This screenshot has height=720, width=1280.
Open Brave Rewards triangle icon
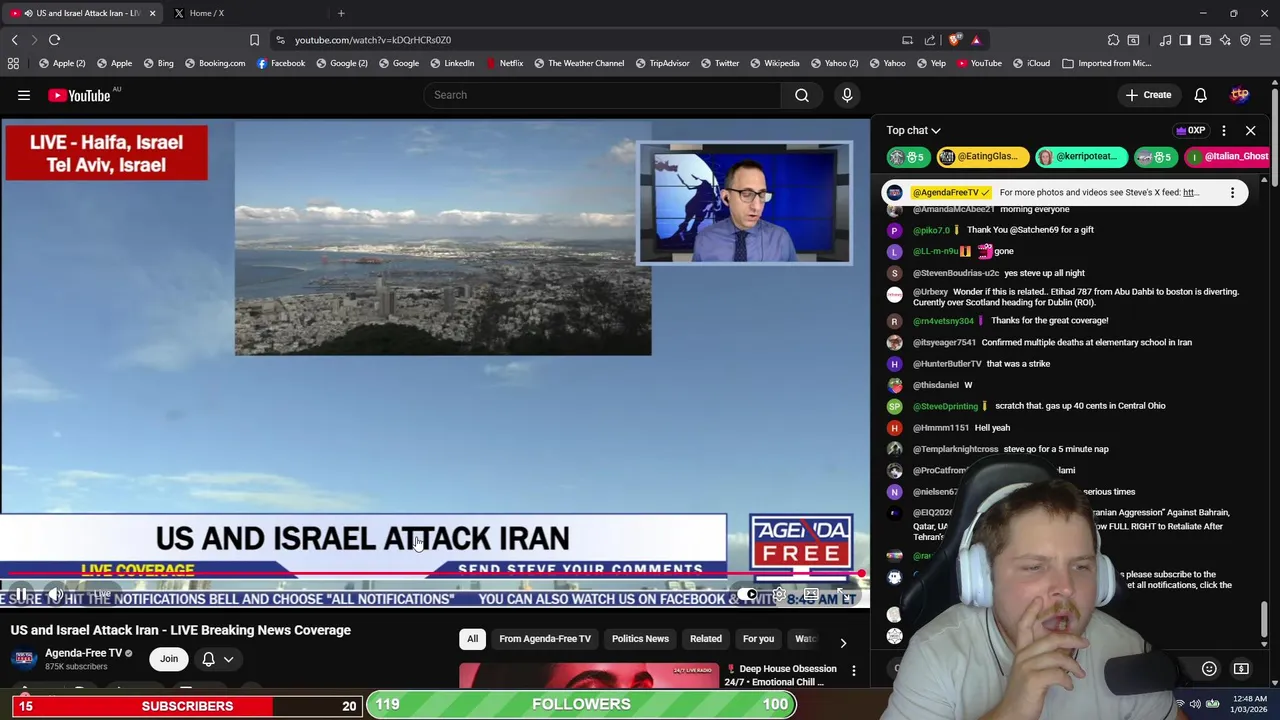click(976, 40)
